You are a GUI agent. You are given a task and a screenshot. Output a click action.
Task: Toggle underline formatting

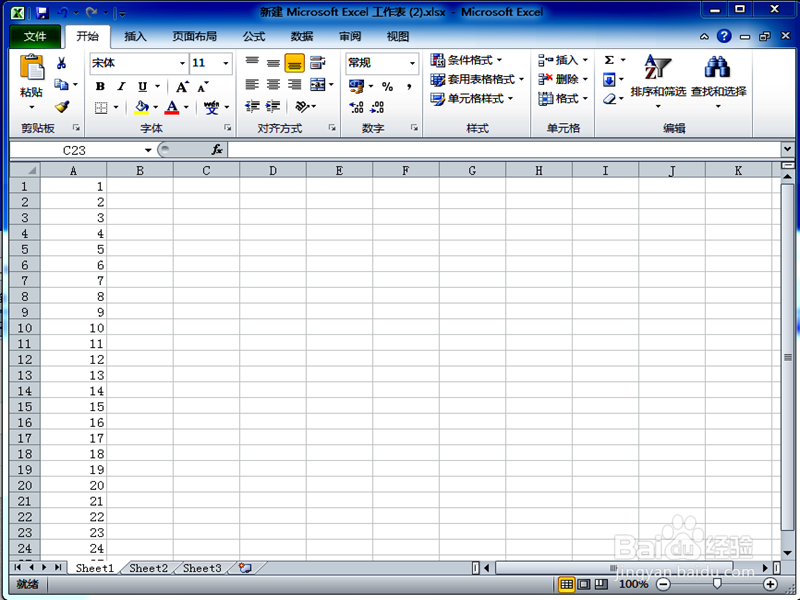(x=142, y=87)
